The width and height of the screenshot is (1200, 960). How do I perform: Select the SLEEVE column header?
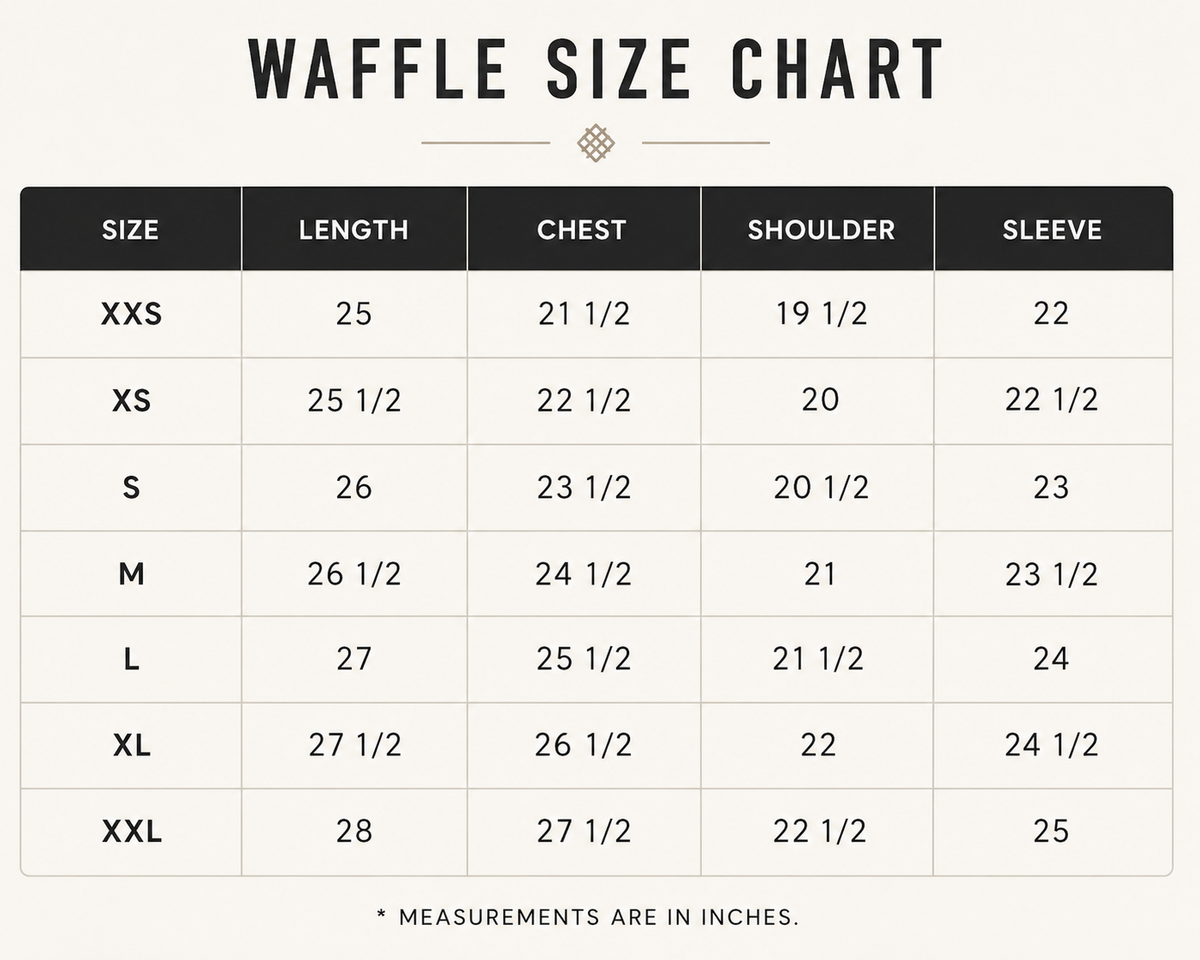tap(1052, 229)
